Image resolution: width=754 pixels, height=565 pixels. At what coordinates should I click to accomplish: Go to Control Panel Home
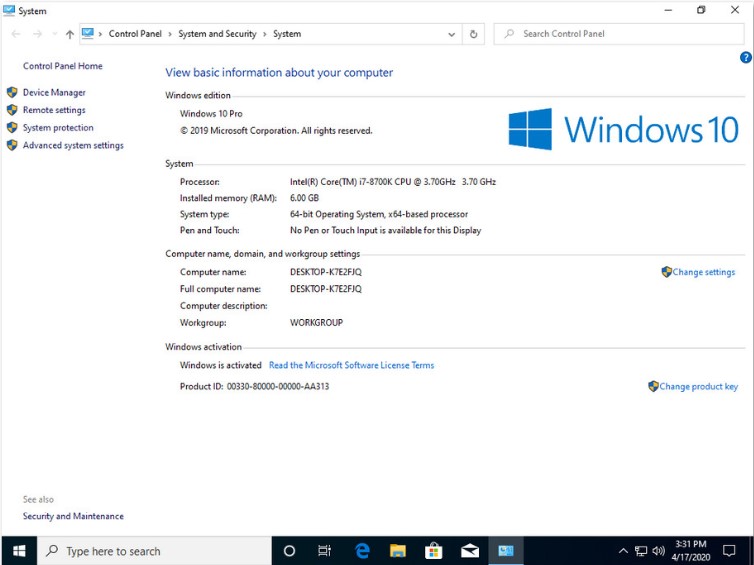[63, 66]
